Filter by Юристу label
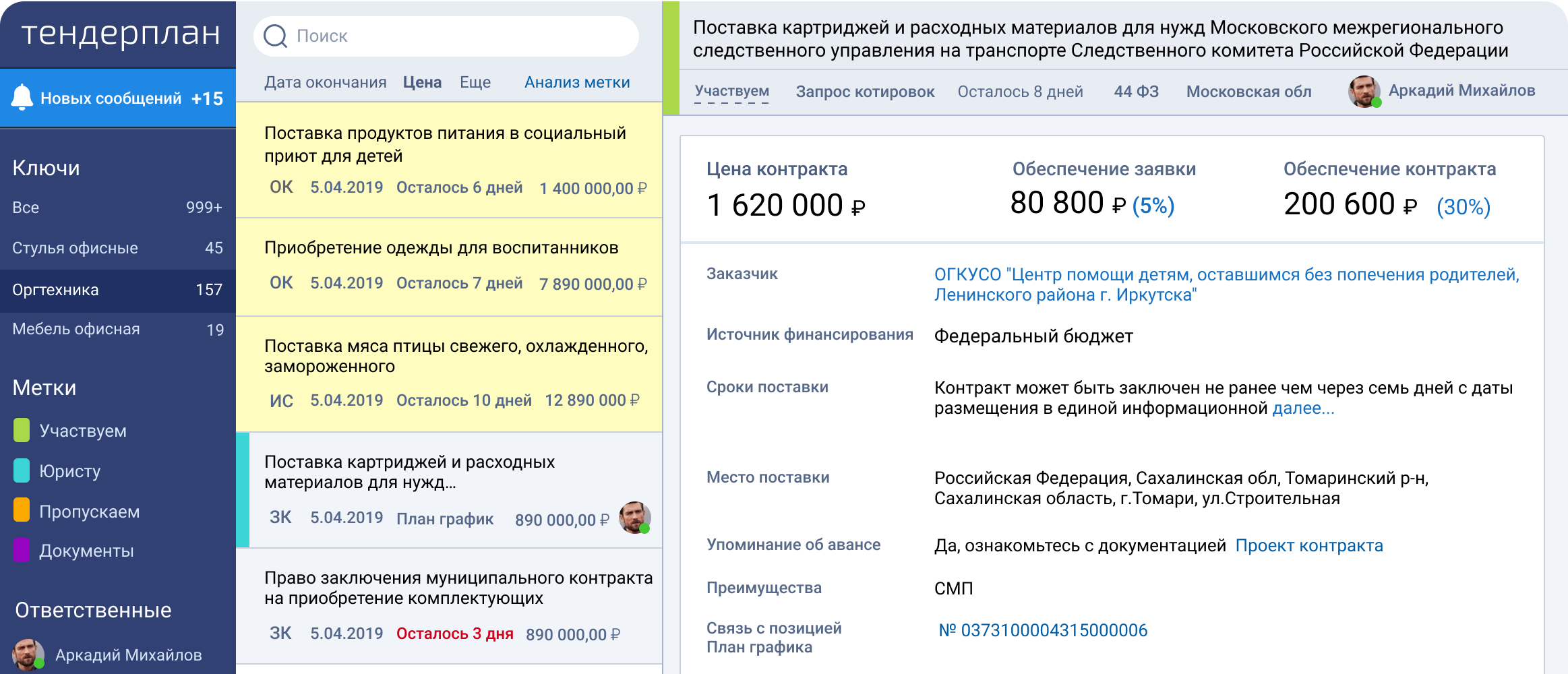Screen dimensions: 1568x674 click(x=70, y=471)
